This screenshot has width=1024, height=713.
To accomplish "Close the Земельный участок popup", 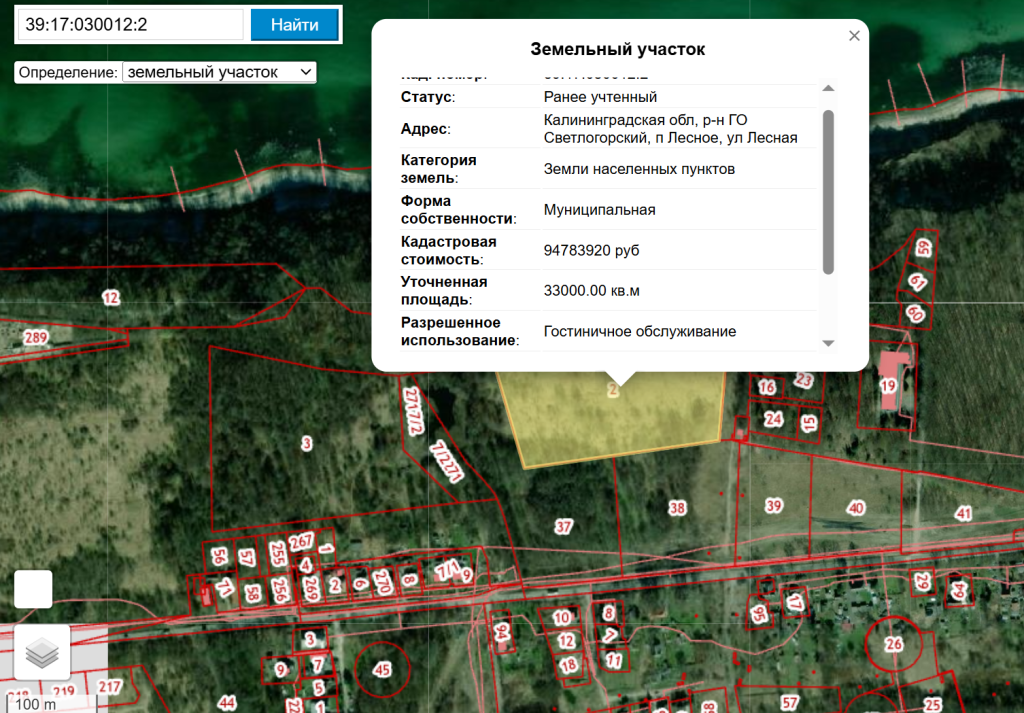I will click(853, 36).
